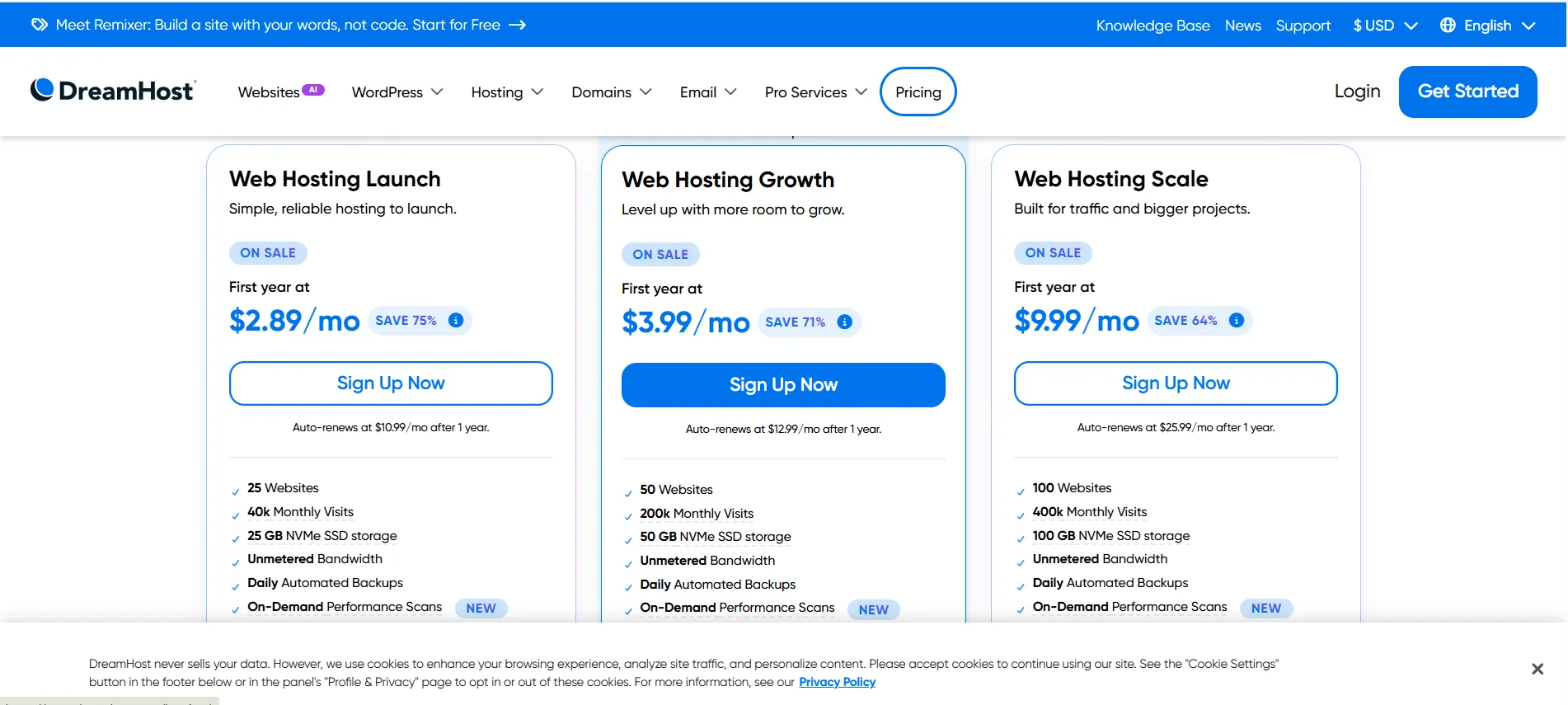The width and height of the screenshot is (1568, 705).
Task: Click the $2.89/mo price
Action: coord(294,321)
